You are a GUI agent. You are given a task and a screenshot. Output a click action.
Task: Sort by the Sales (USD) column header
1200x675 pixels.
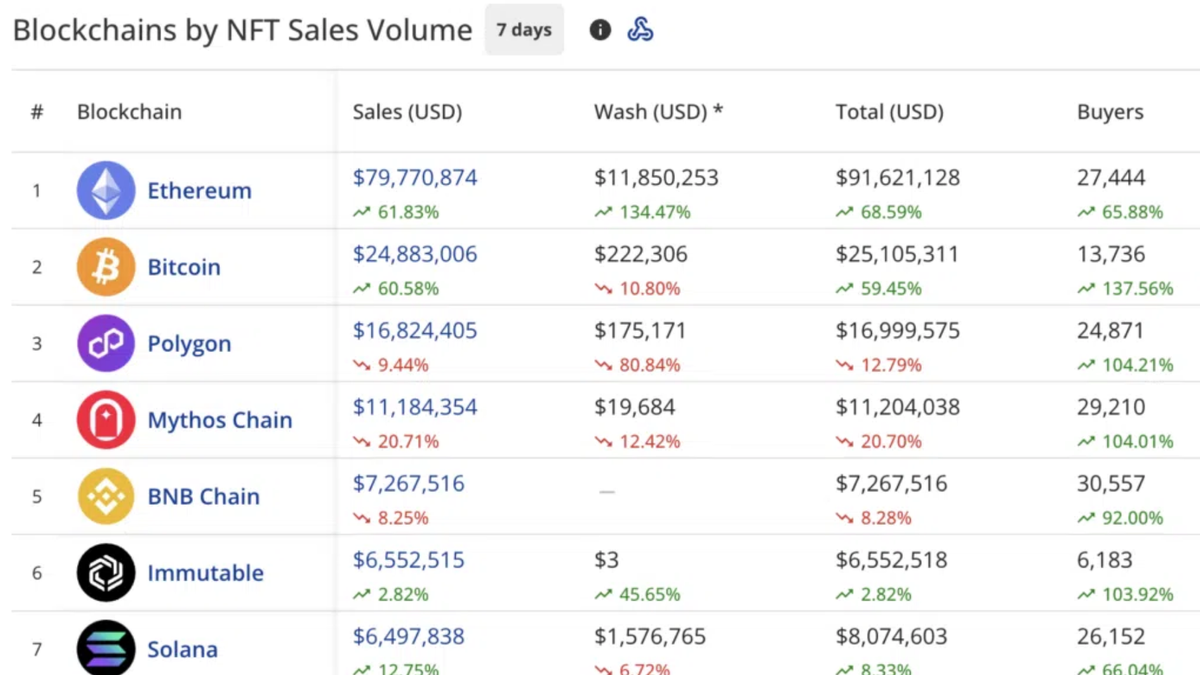[x=407, y=112]
